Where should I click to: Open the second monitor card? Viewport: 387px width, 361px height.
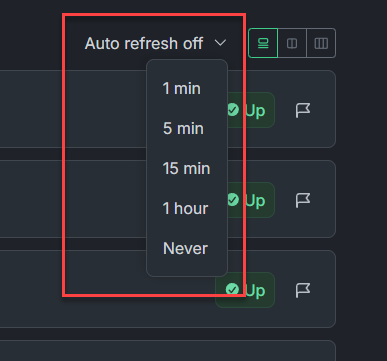pyautogui.click(x=168, y=199)
